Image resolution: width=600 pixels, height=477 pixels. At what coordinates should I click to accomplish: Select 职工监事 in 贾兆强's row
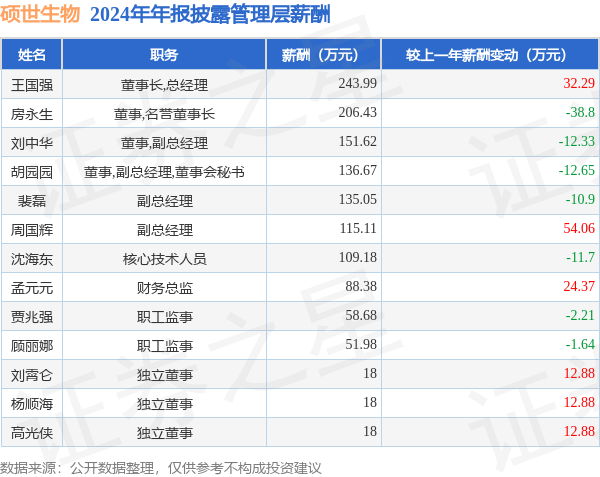(165, 317)
